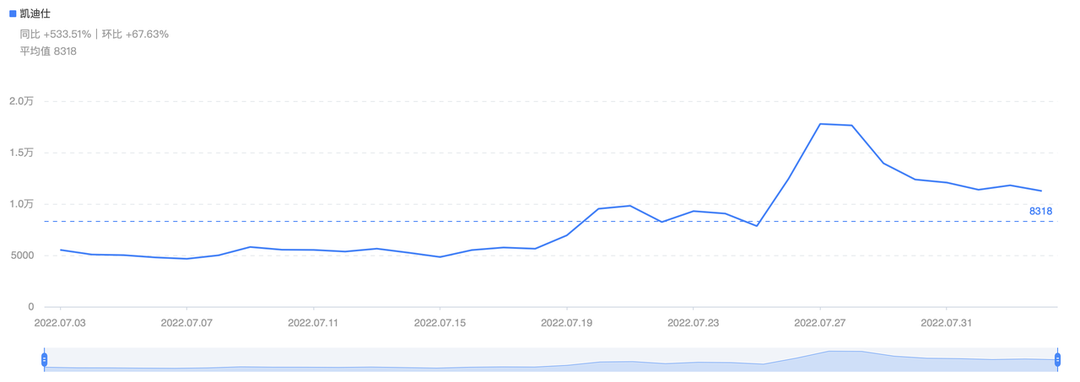The height and width of the screenshot is (382, 1080).
Task: Click the 2022.07.11 date tick label
Action: [x=313, y=321]
